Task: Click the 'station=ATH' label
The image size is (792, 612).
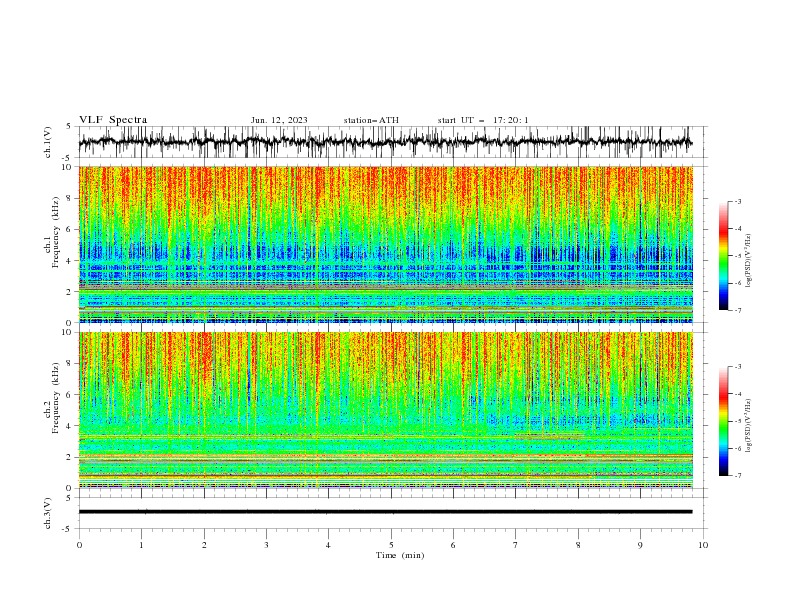Action: pos(371,120)
